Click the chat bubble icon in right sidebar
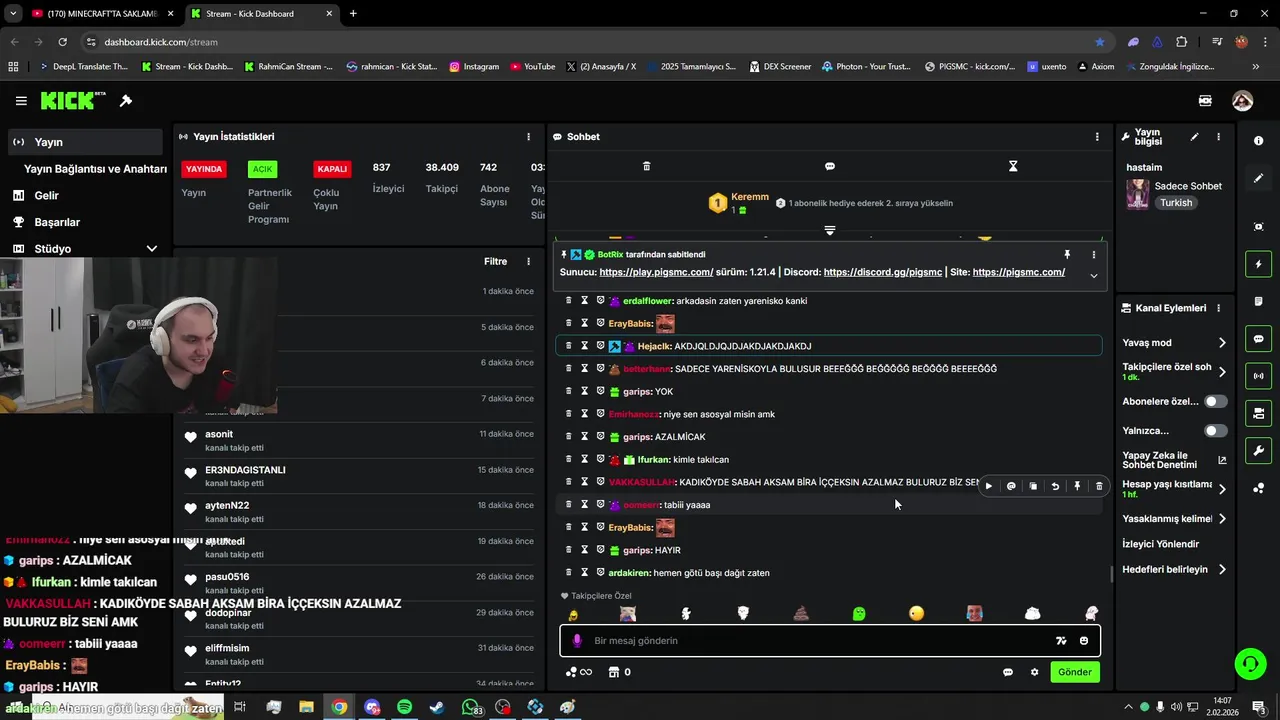The width and height of the screenshot is (1280, 720). click(x=1258, y=339)
